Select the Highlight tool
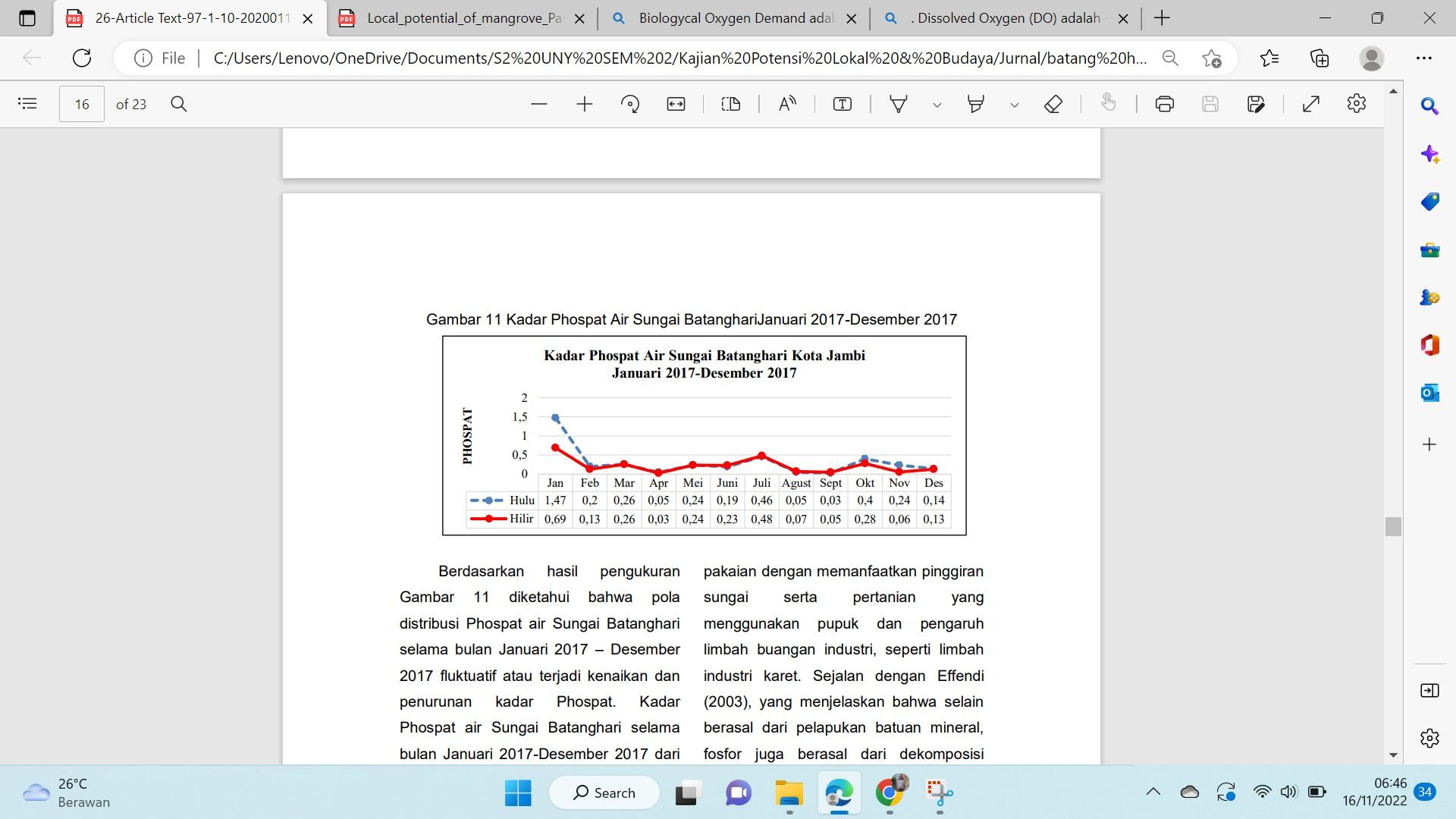 point(976,104)
